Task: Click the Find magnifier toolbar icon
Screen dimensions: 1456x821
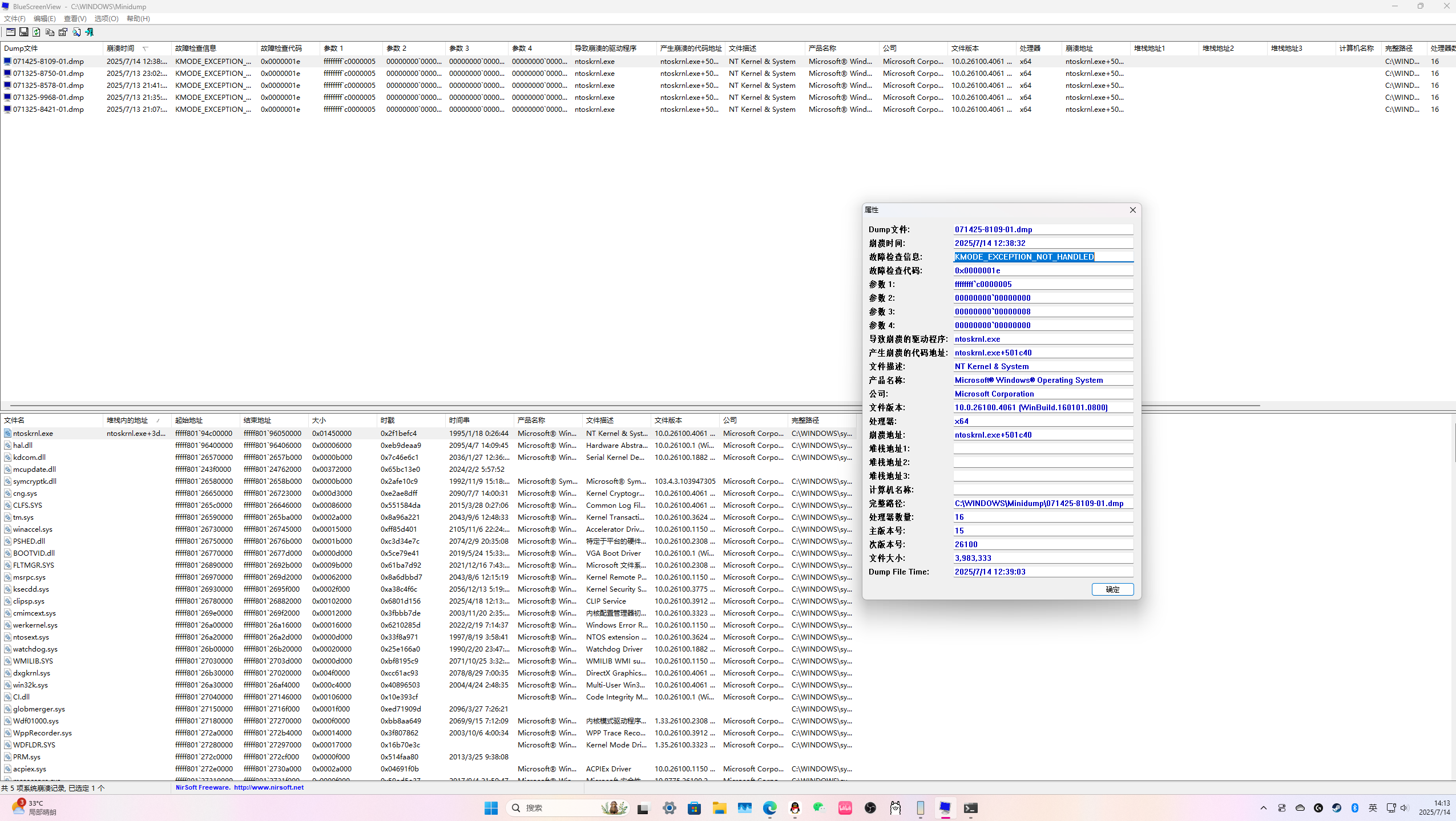Action: pos(76,32)
